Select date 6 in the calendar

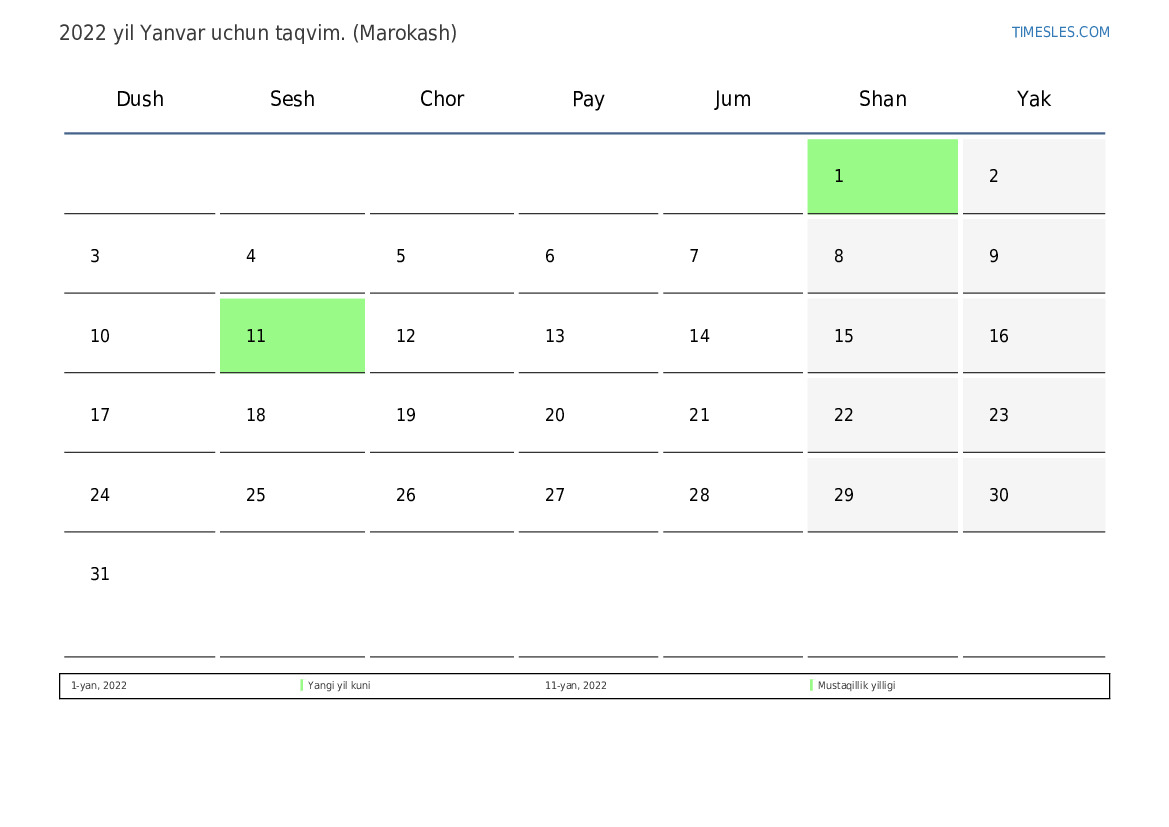[588, 256]
